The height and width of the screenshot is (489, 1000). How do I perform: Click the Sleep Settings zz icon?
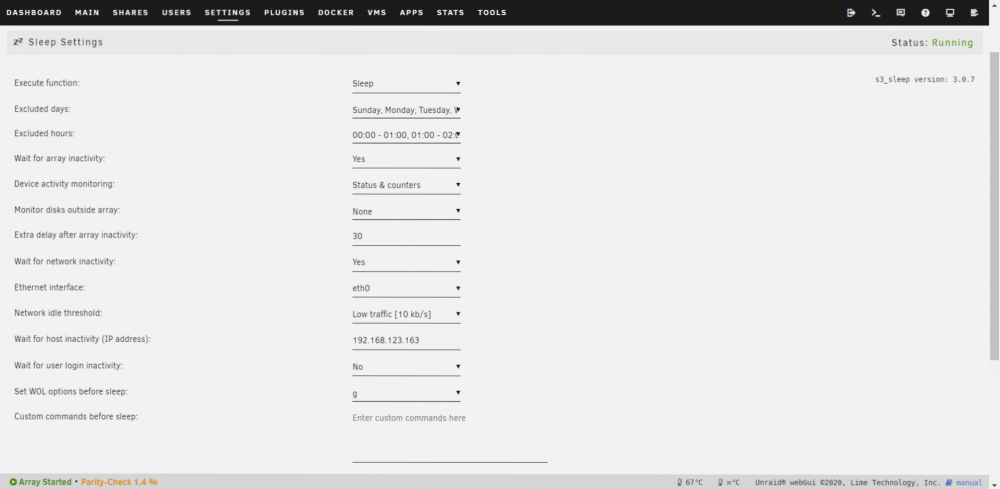[x=18, y=42]
